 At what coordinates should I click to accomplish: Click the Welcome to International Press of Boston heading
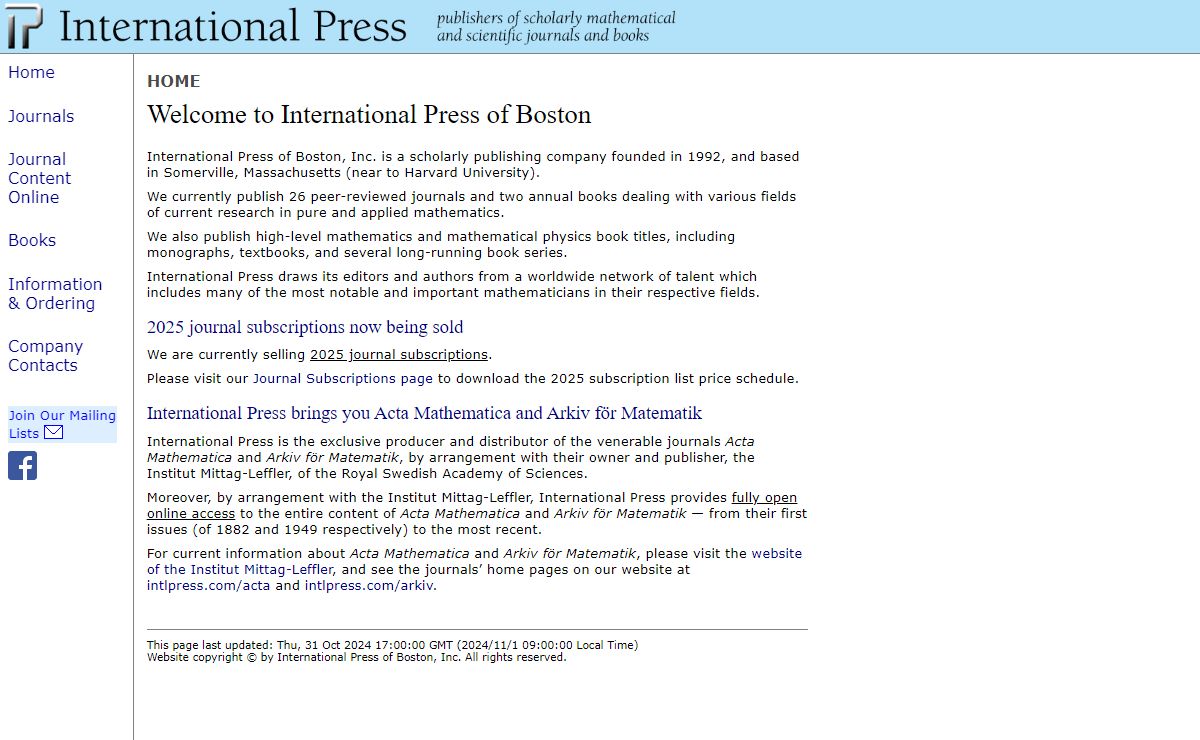[369, 115]
